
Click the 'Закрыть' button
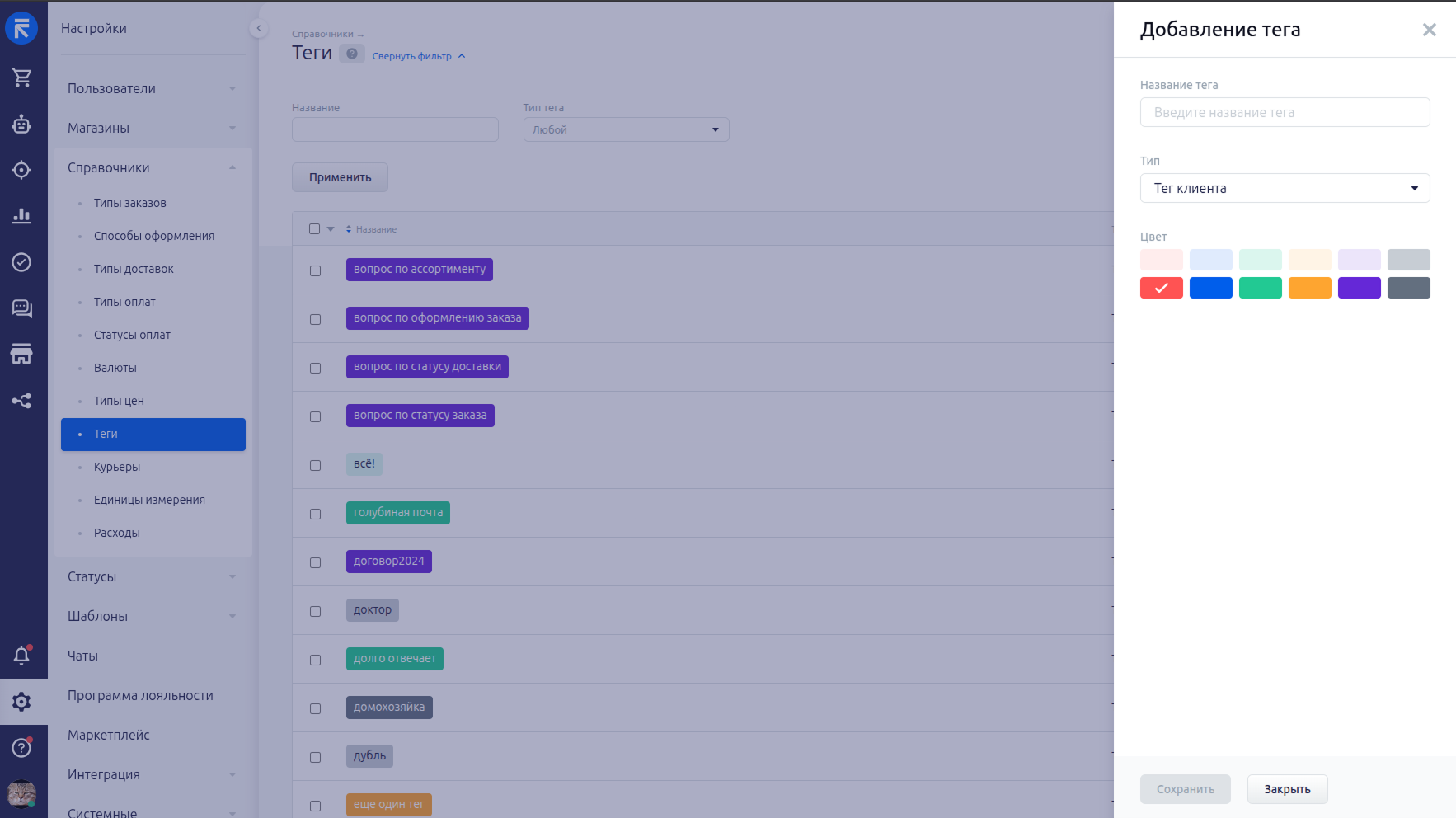click(x=1286, y=789)
